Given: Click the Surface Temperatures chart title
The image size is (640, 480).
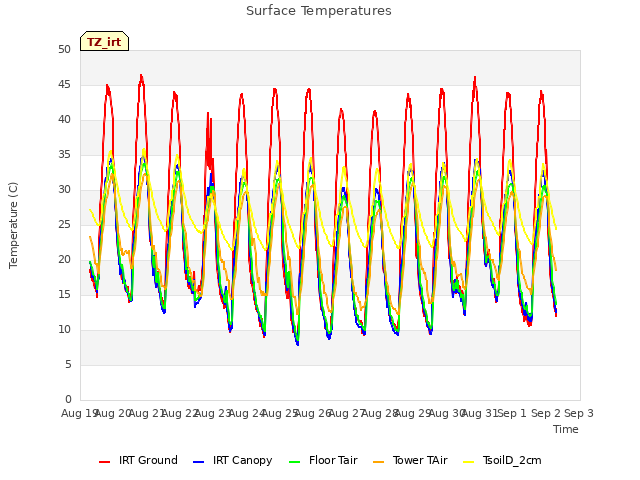Looking at the screenshot, I should tap(319, 11).
